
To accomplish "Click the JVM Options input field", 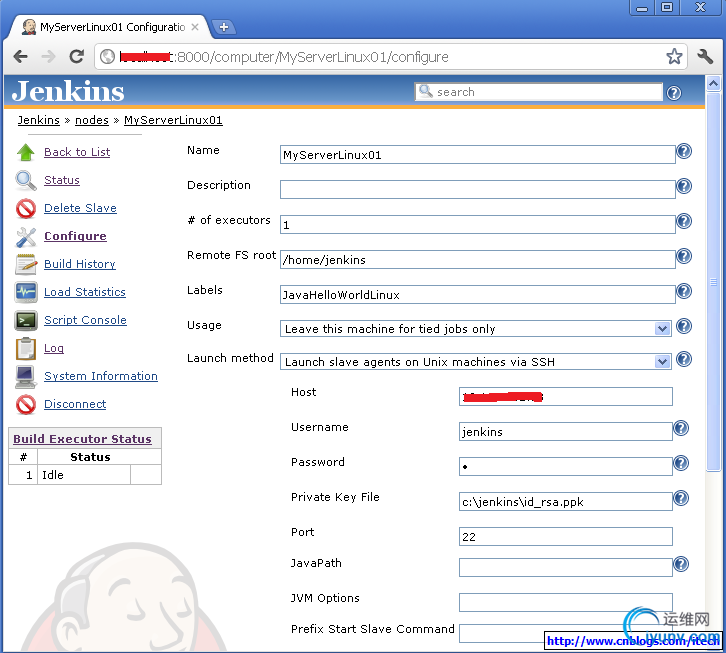I will [565, 603].
